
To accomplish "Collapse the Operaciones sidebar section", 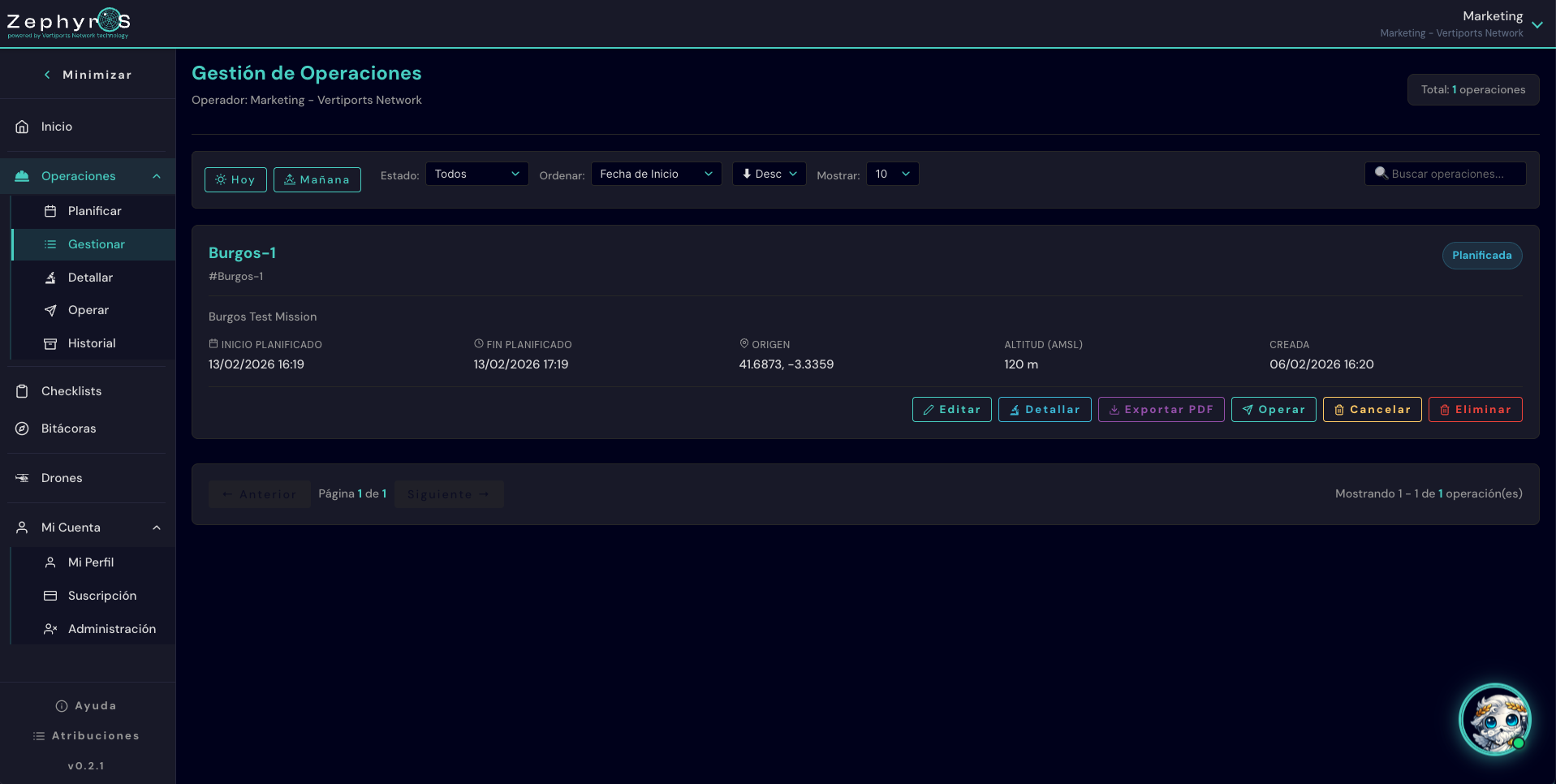I will click(x=157, y=176).
